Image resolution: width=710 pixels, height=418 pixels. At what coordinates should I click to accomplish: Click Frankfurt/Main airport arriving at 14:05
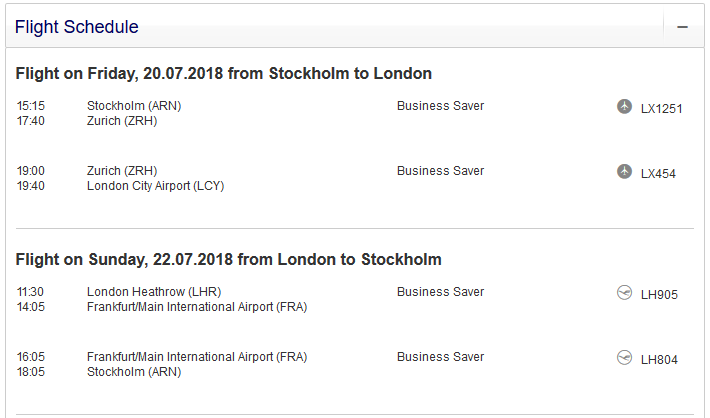coord(197,307)
